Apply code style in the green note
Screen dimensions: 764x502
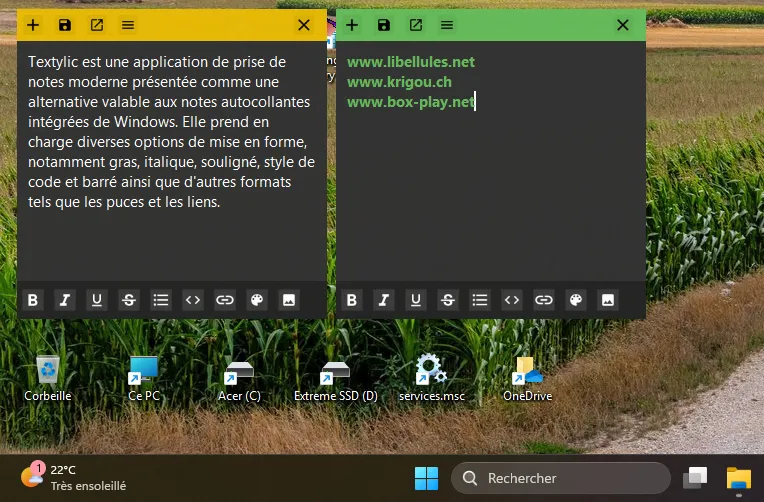[x=512, y=300]
